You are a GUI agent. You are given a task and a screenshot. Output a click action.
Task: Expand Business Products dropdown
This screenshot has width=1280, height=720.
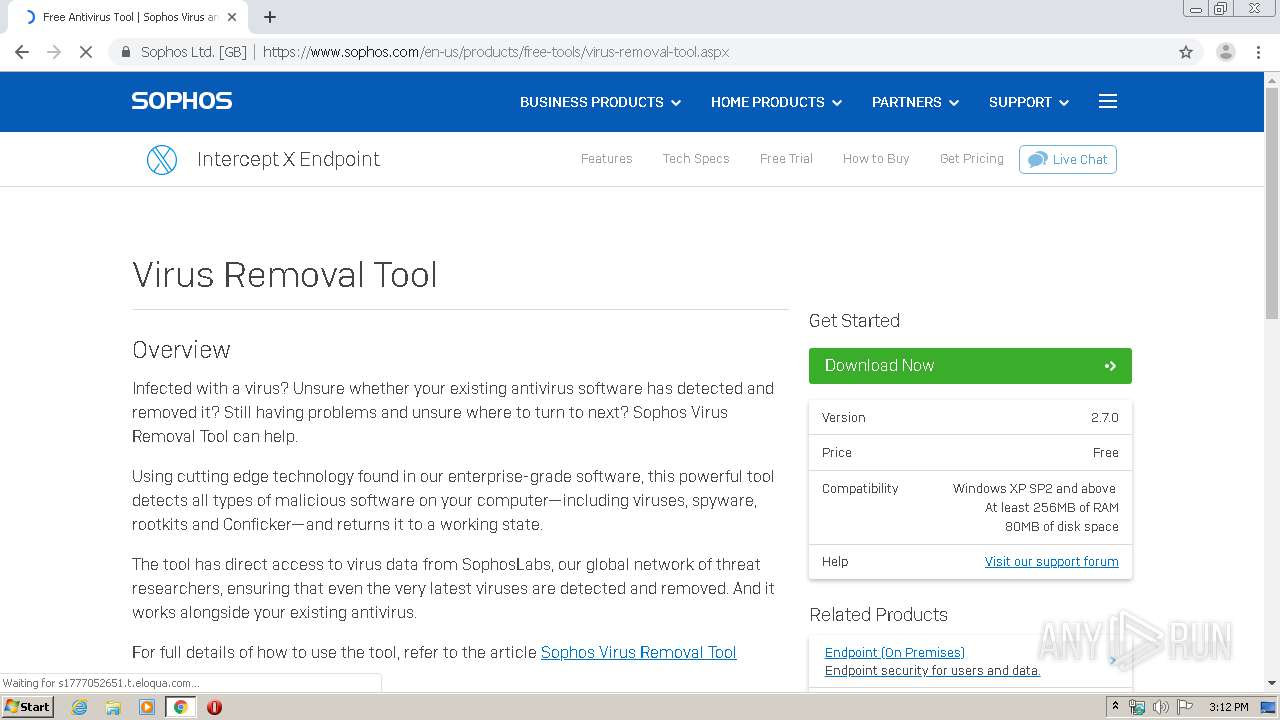pyautogui.click(x=600, y=102)
